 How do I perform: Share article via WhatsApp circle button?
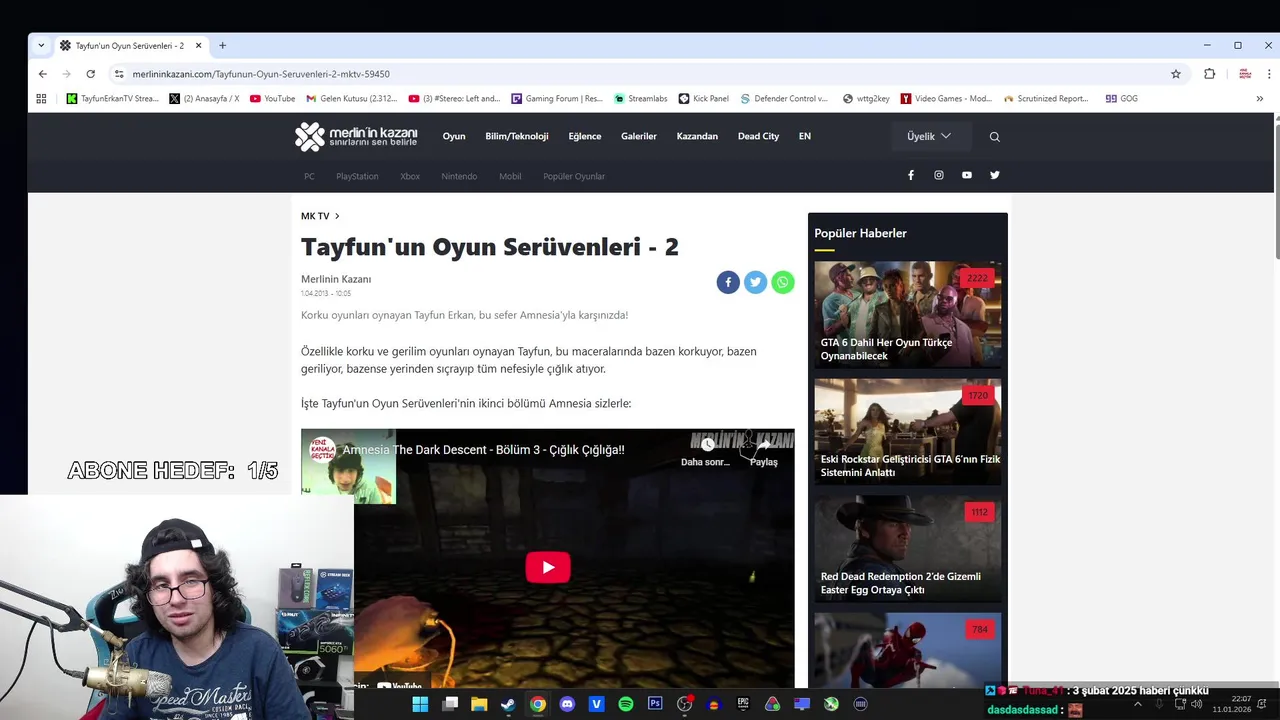point(783,282)
